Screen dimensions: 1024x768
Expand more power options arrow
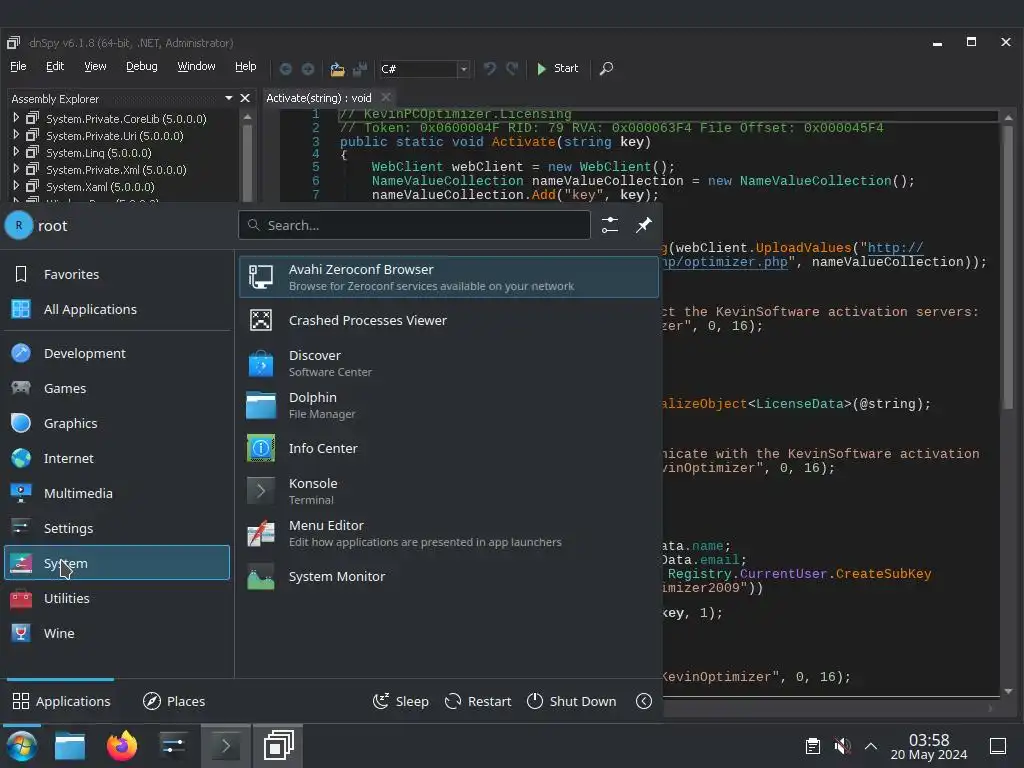click(x=644, y=701)
